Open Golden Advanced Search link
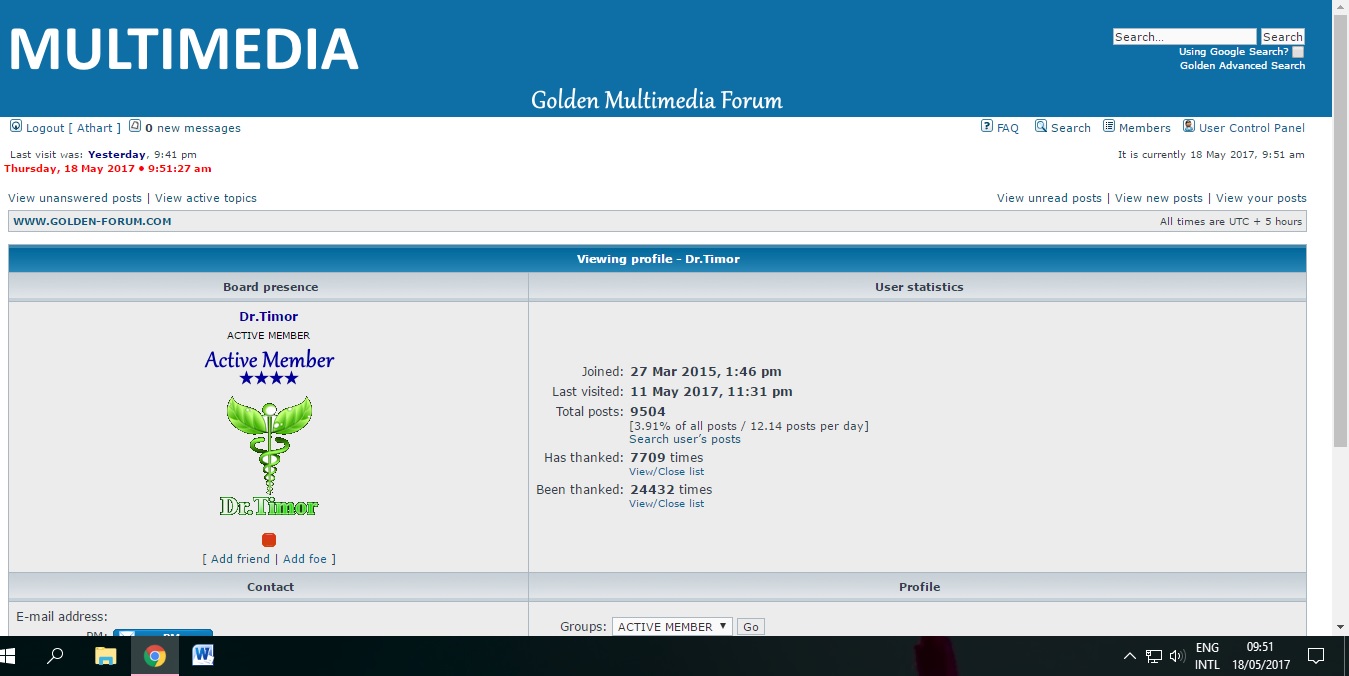The image size is (1349, 676). click(x=1242, y=66)
